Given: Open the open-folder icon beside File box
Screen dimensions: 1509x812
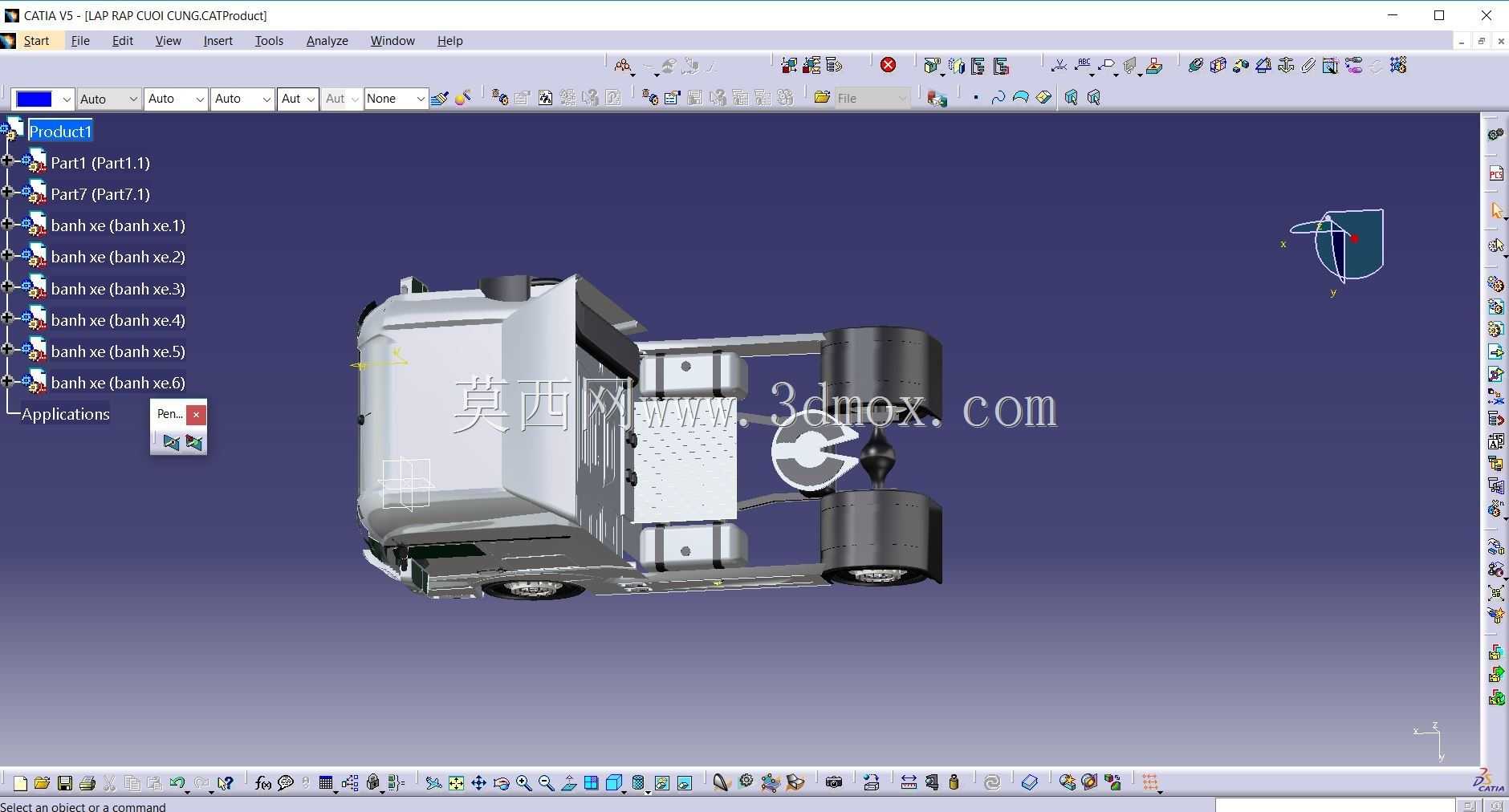Looking at the screenshot, I should [822, 98].
